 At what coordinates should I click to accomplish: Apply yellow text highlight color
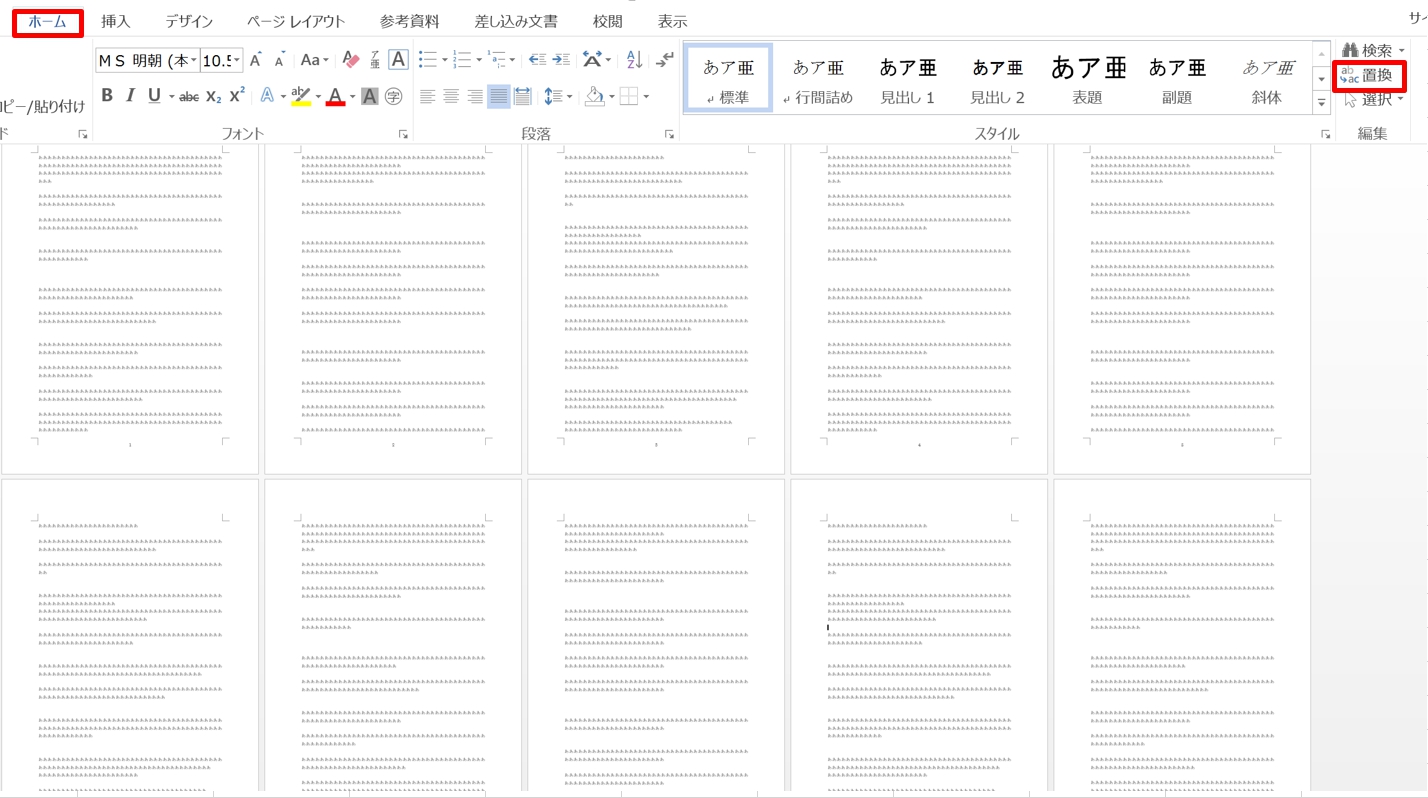click(301, 96)
